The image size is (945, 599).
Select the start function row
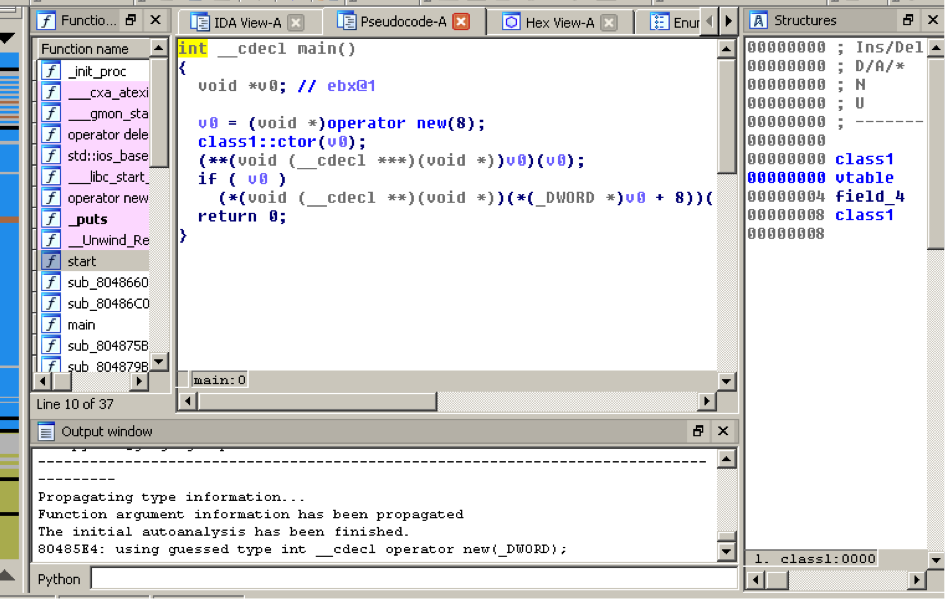[x=93, y=261]
